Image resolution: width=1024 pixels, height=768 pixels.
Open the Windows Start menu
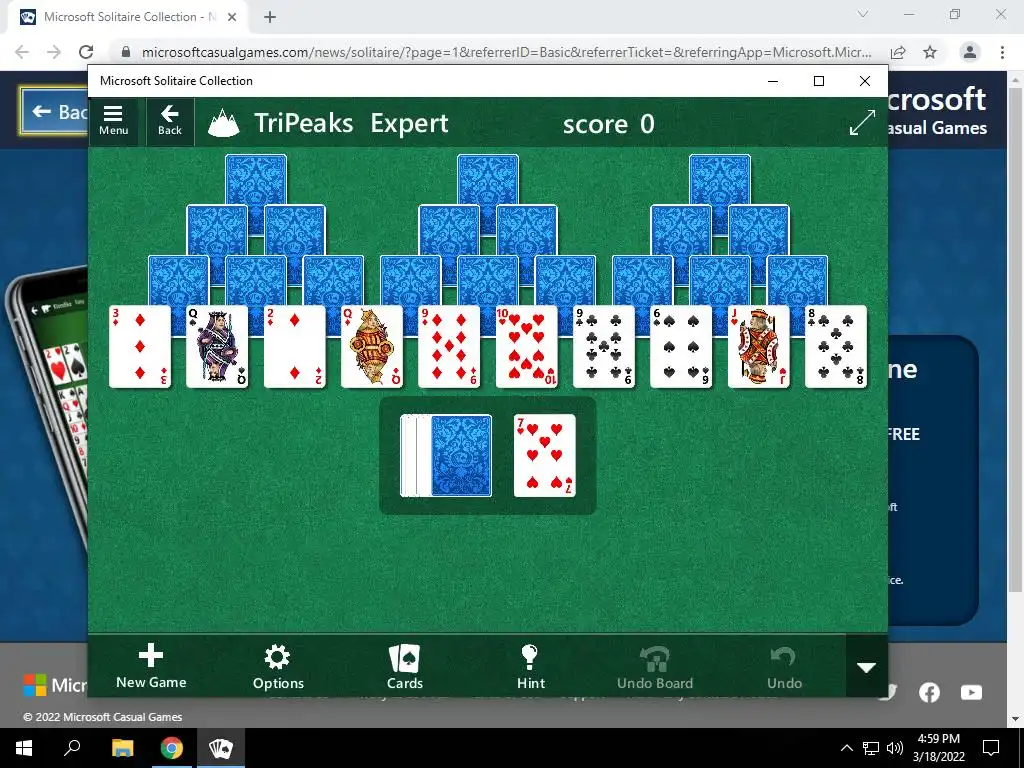(x=24, y=748)
